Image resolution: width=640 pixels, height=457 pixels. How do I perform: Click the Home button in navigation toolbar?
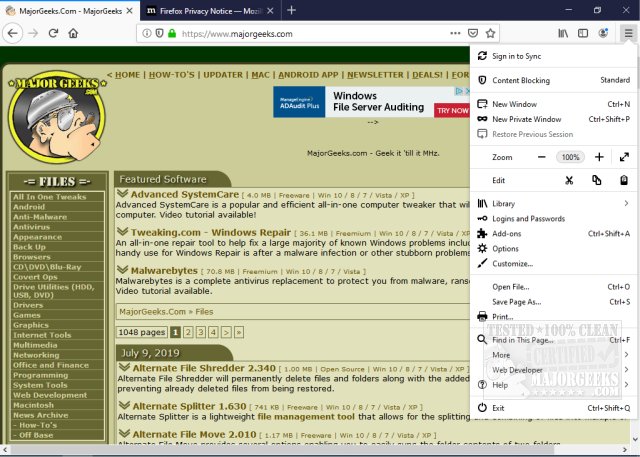point(73,33)
